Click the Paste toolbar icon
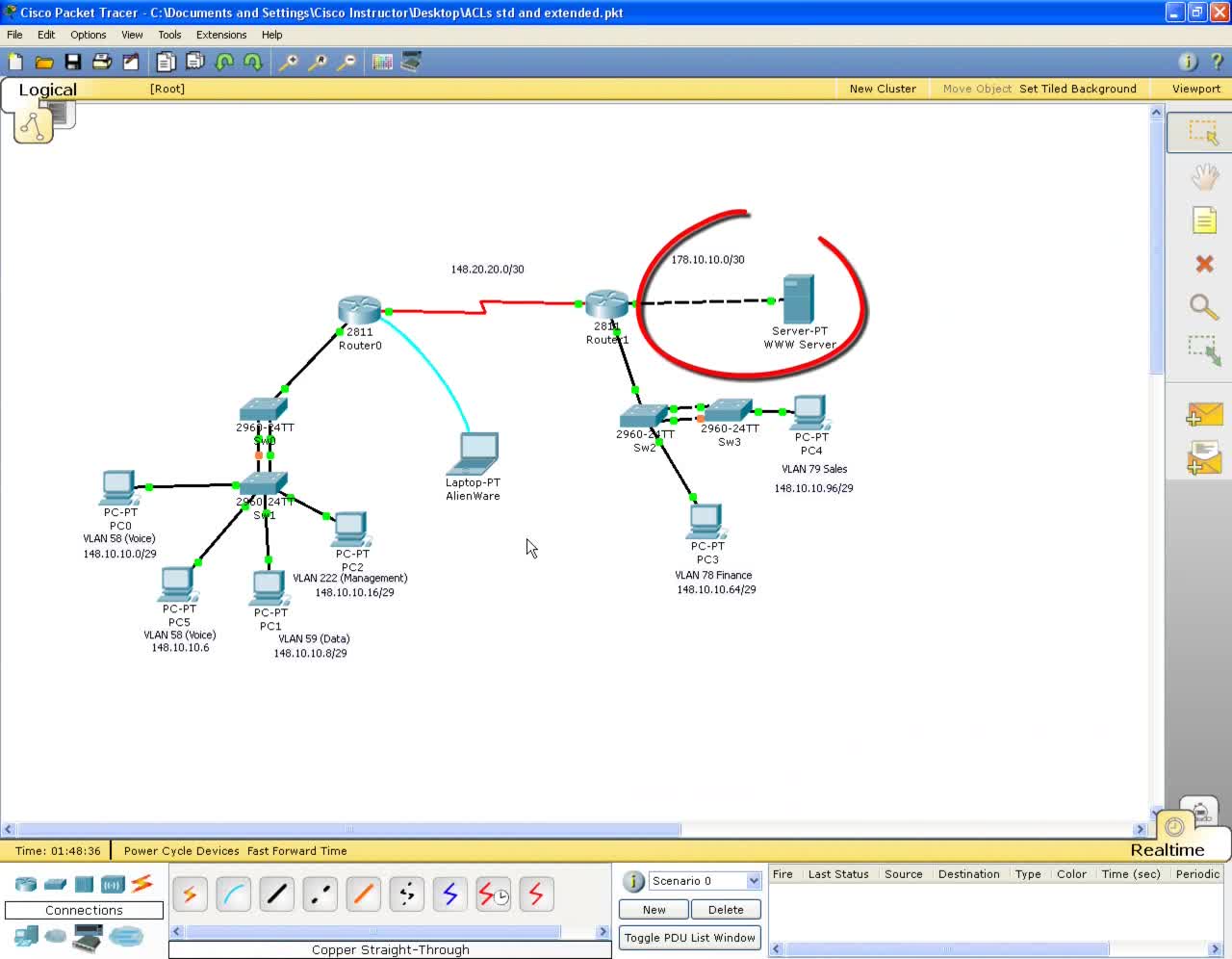Viewport: 1232px width, 959px height. (x=194, y=62)
